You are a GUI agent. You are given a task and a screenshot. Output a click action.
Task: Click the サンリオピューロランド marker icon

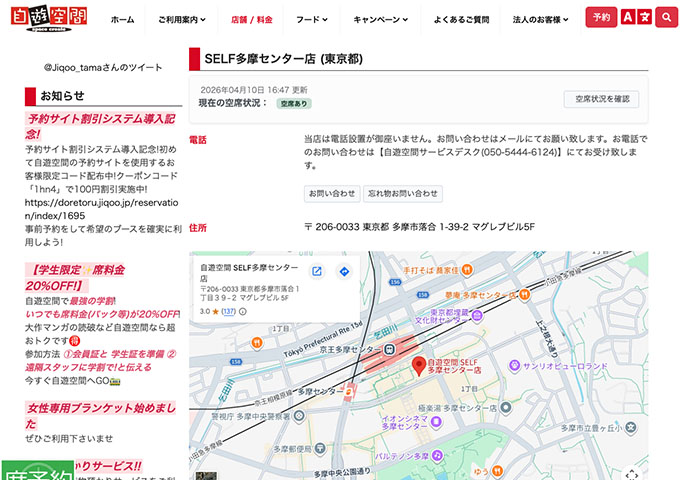(514, 366)
